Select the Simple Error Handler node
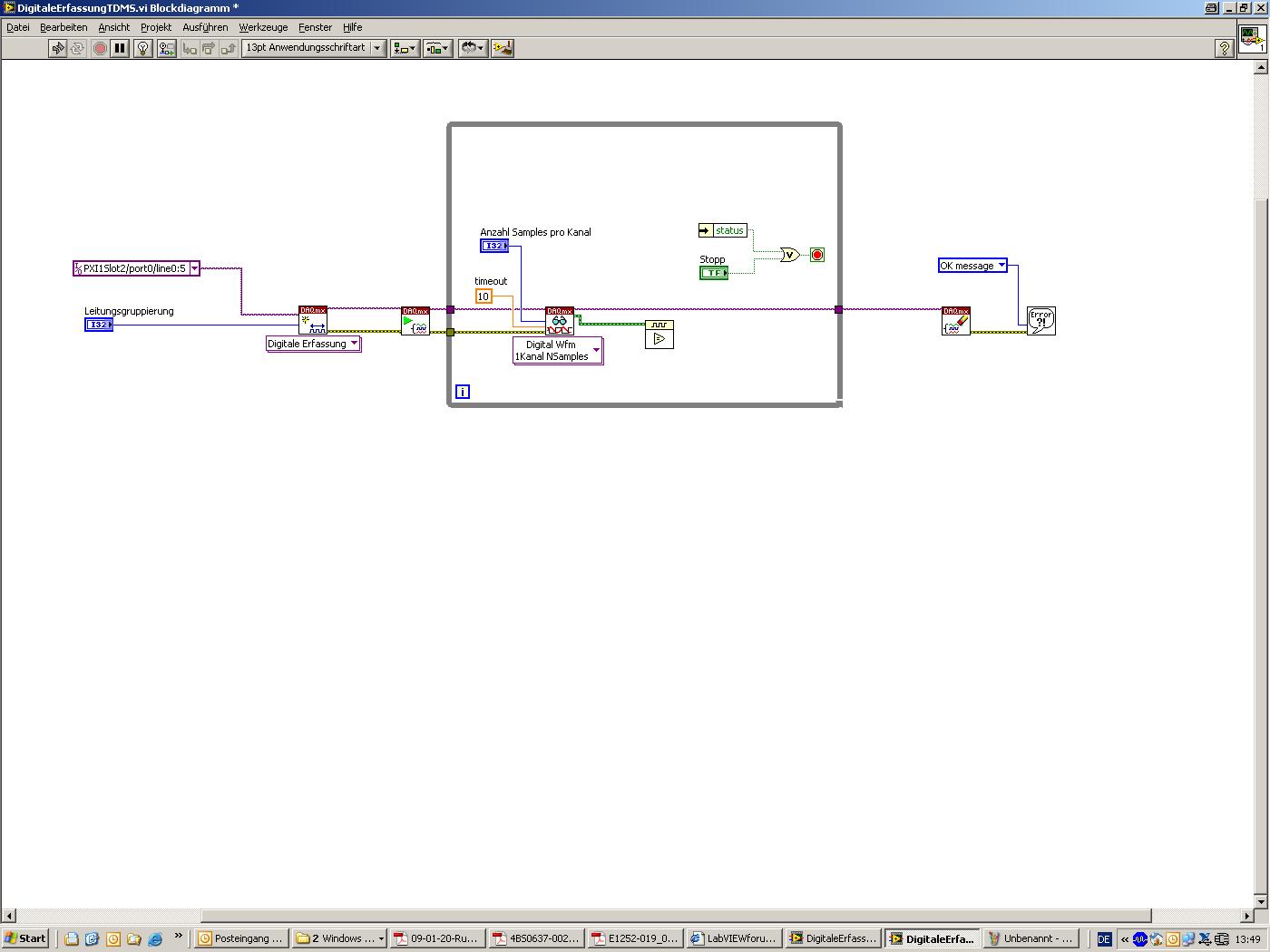The height and width of the screenshot is (952, 1270). [x=1041, y=321]
